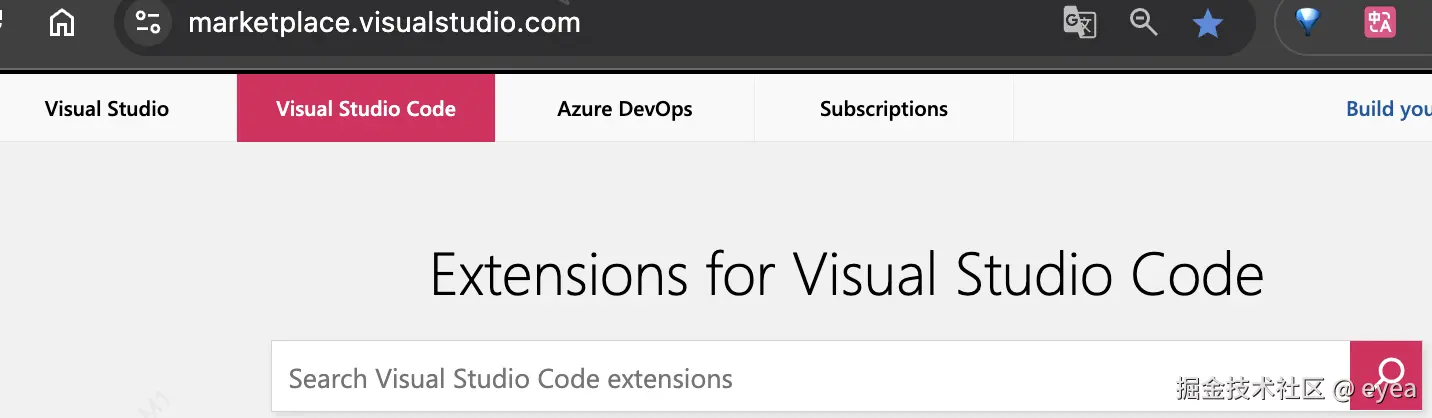Screen dimensions: 1432x418
Task: Open the Google Translate page icon
Action: [x=1079, y=22]
